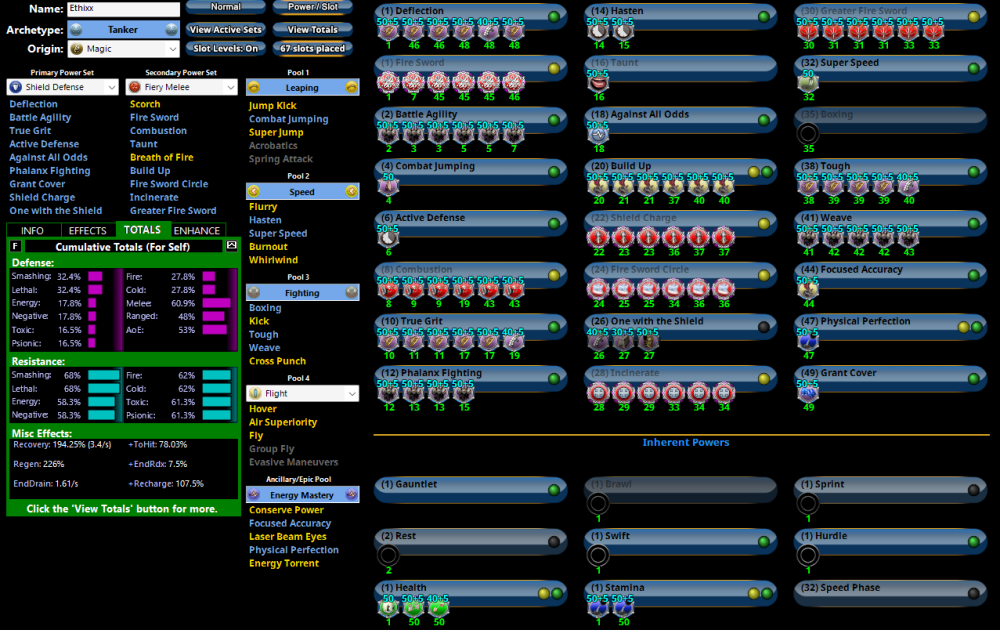
Task: Click the Against All Odds enhancement icon
Action: click(598, 133)
